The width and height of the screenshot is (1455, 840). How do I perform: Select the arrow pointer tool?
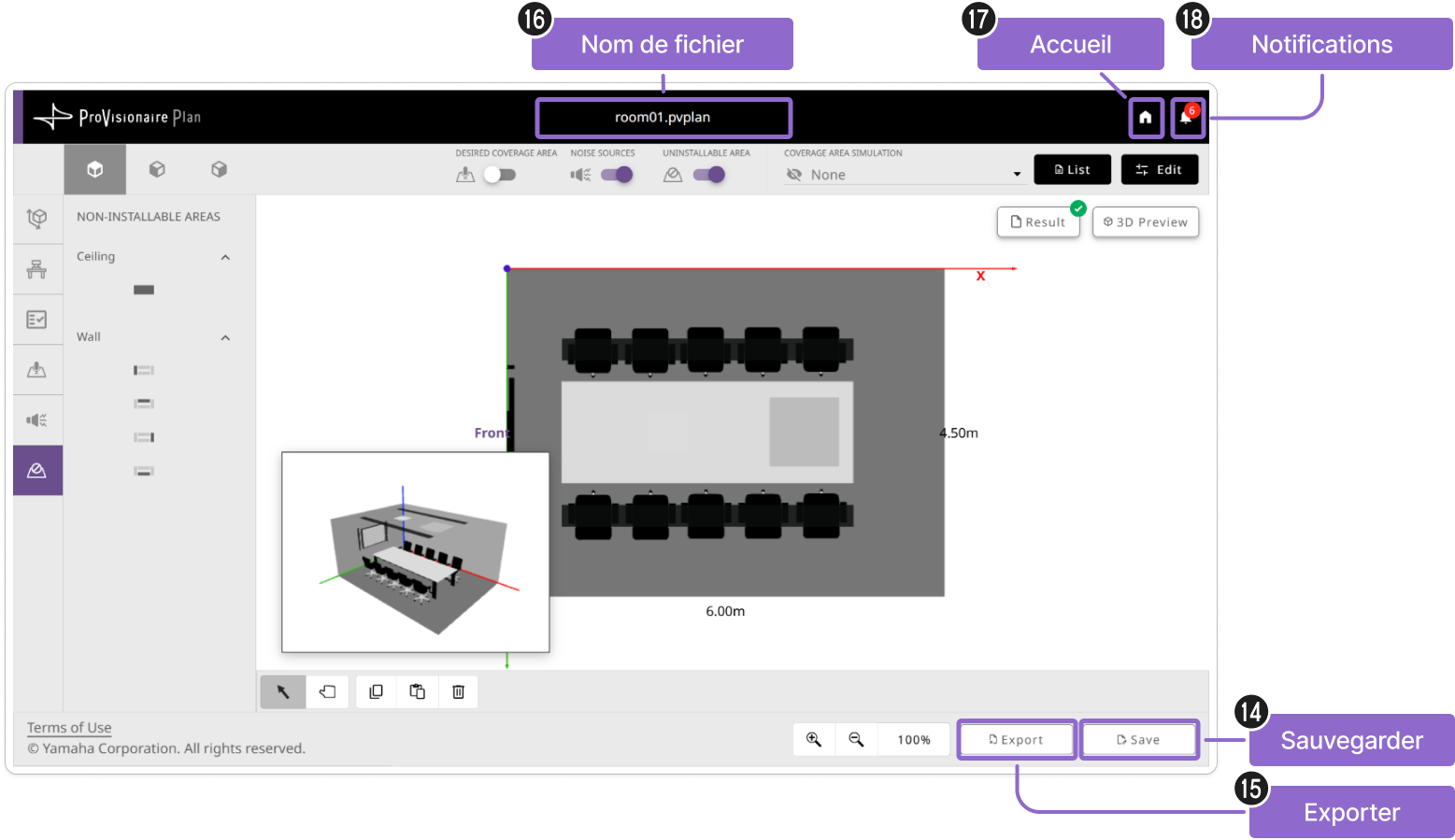coord(283,692)
